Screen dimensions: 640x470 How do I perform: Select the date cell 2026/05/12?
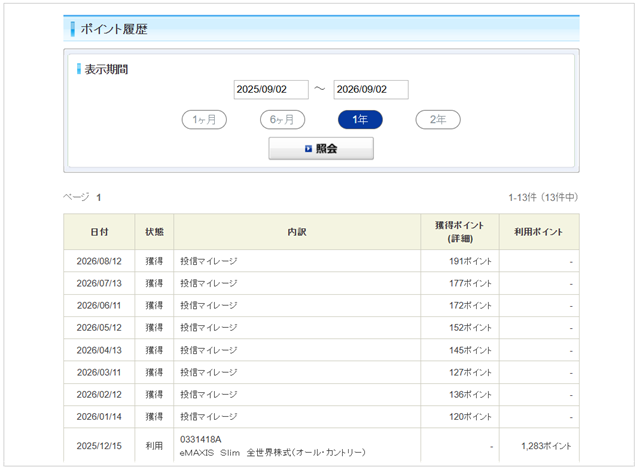click(x=99, y=328)
